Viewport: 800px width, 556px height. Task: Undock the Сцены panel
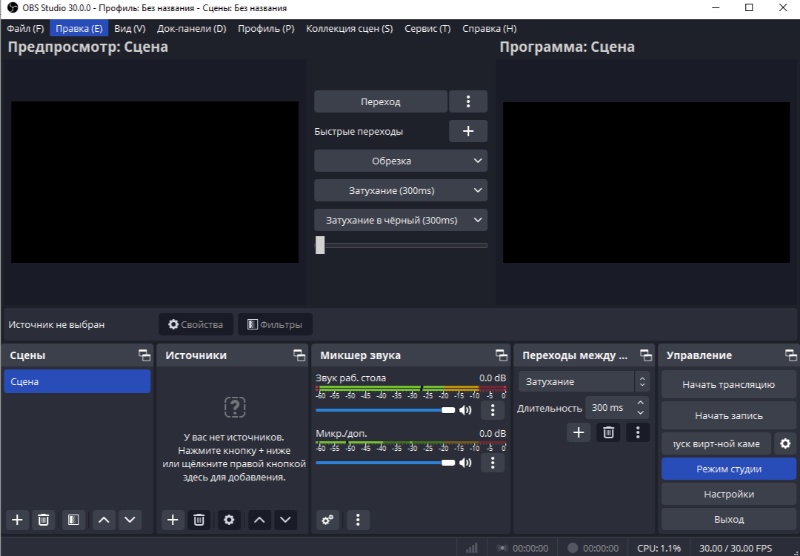[x=144, y=355]
